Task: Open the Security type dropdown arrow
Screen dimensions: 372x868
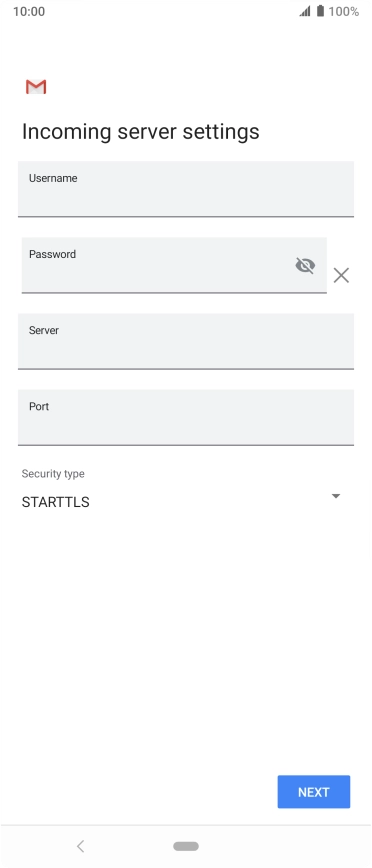Action: click(x=335, y=496)
